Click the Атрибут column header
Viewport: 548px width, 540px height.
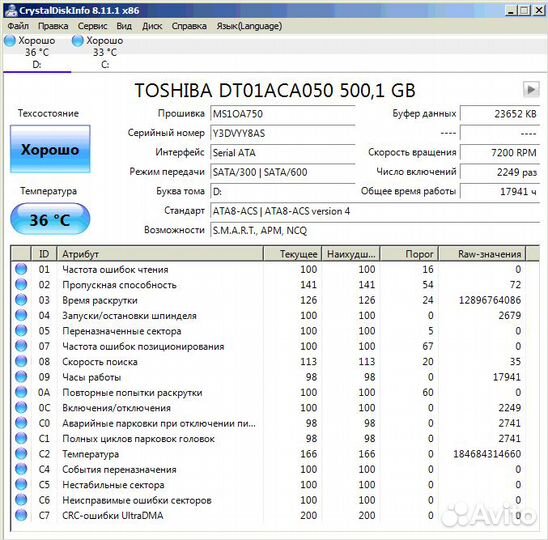[x=160, y=254]
